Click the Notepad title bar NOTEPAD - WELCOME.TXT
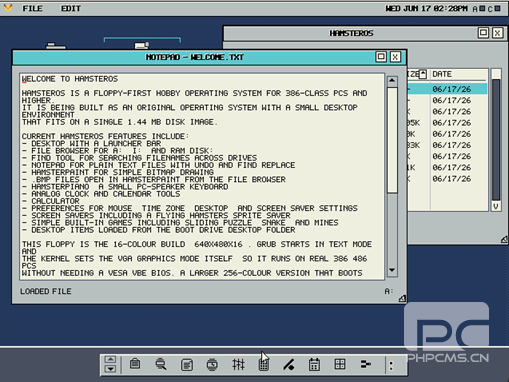Screen dimensions: 509x382 tap(195, 57)
